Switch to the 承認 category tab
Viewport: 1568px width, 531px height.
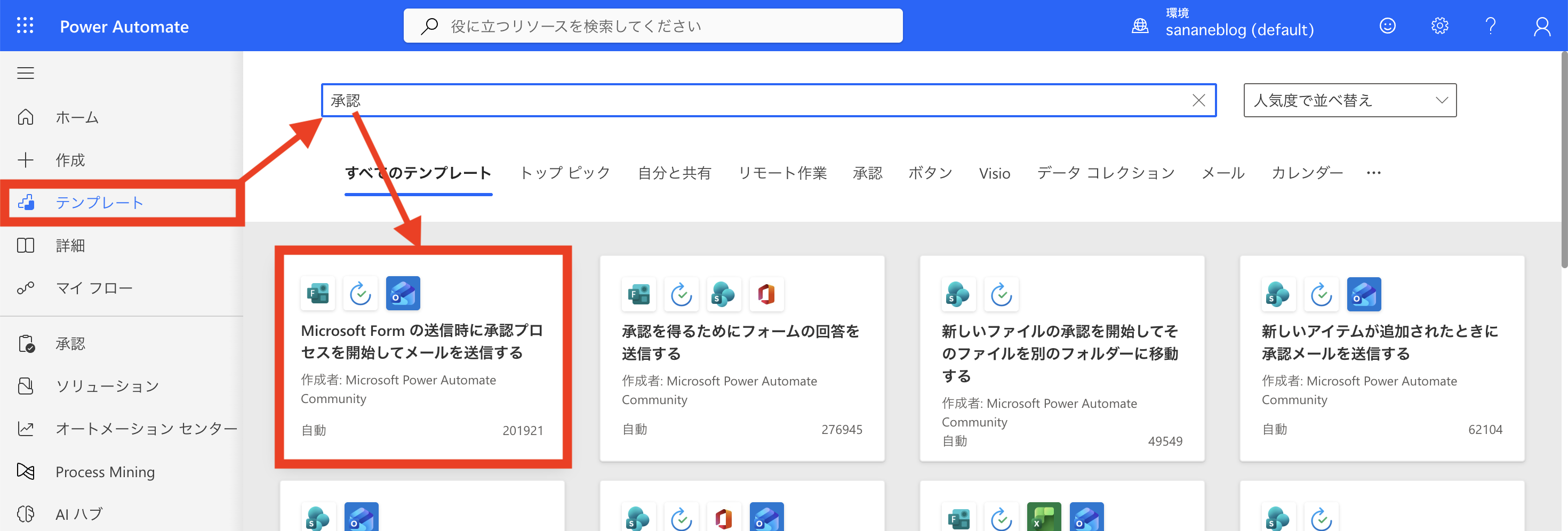(867, 173)
